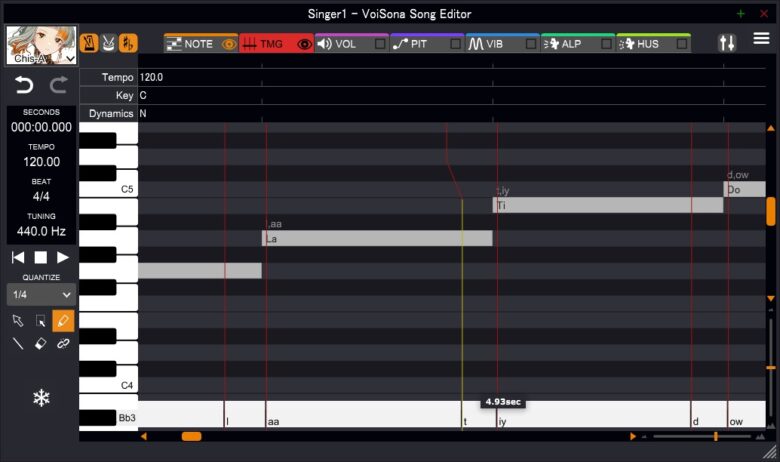Toggle the metronome icon
Screen dimensions: 780x462
[89, 43]
